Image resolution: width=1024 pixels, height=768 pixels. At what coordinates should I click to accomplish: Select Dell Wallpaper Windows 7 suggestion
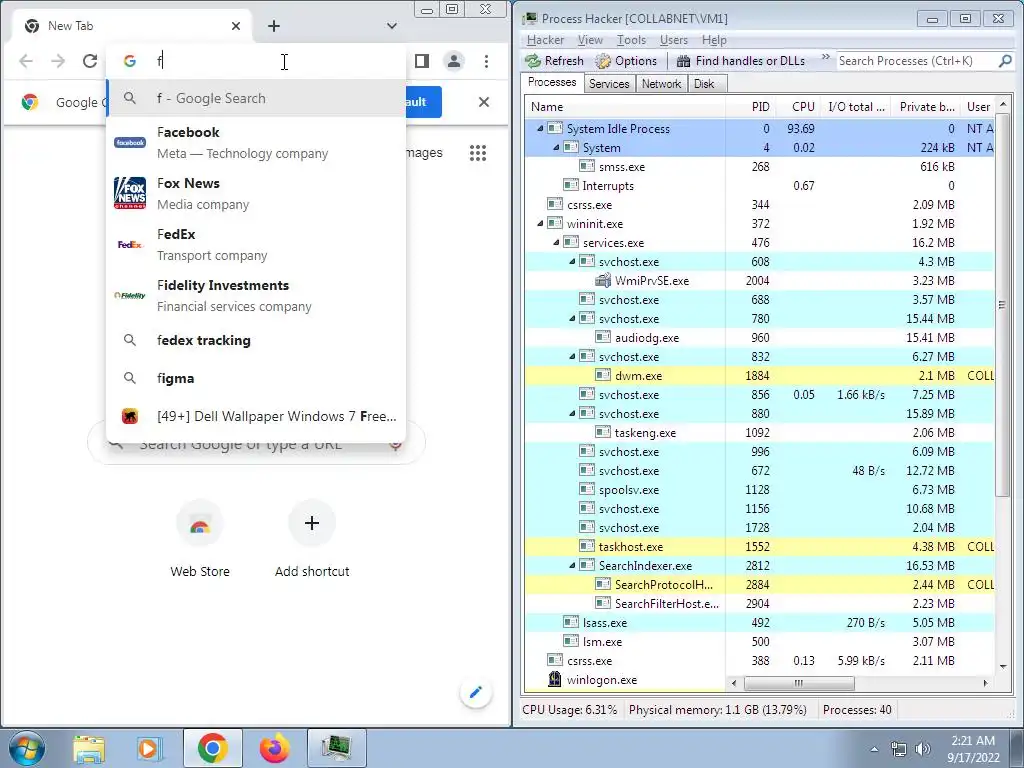256,416
